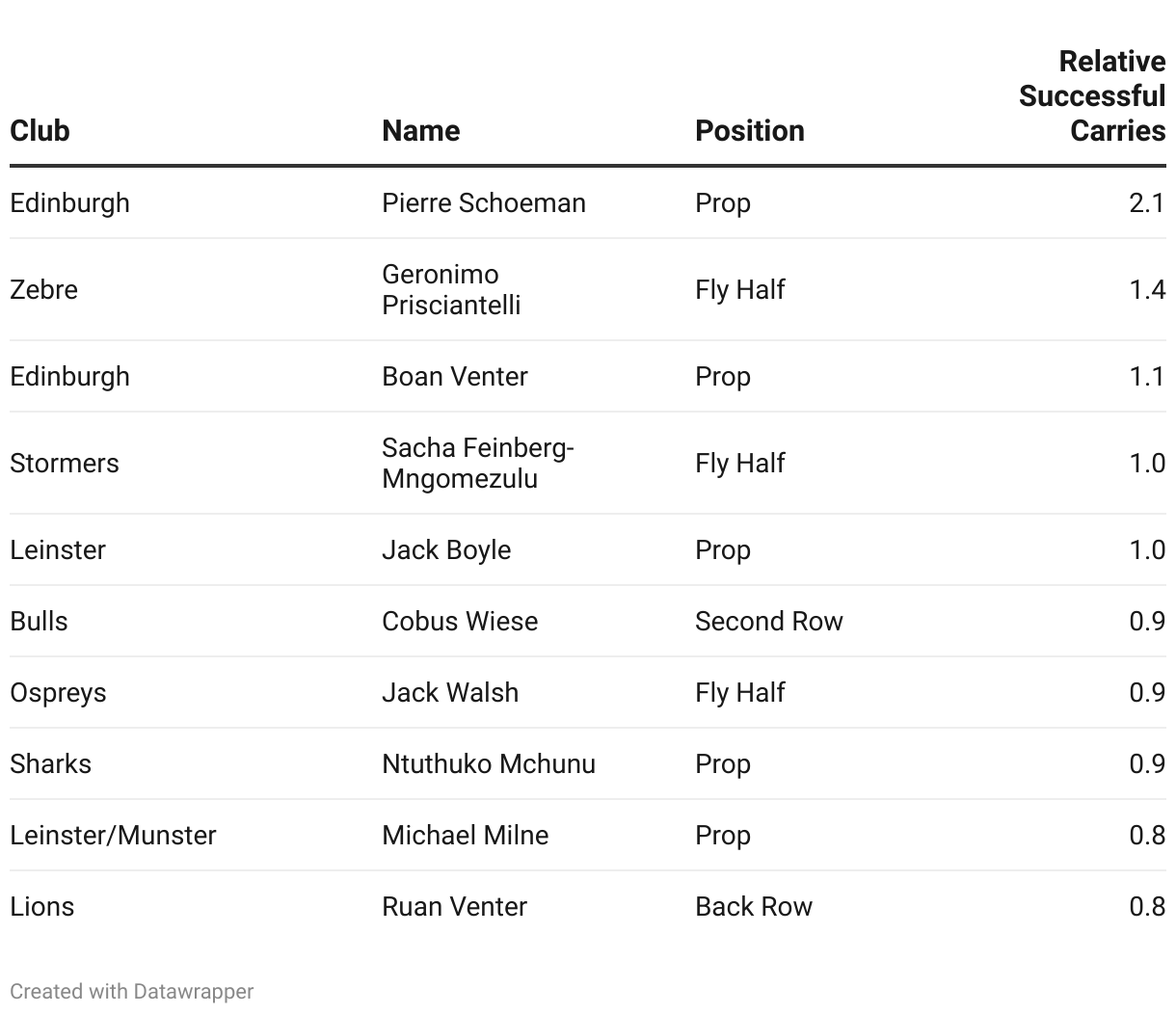1176x1014 pixels.
Task: Select the Jack Boyle name cell
Action: tap(446, 549)
